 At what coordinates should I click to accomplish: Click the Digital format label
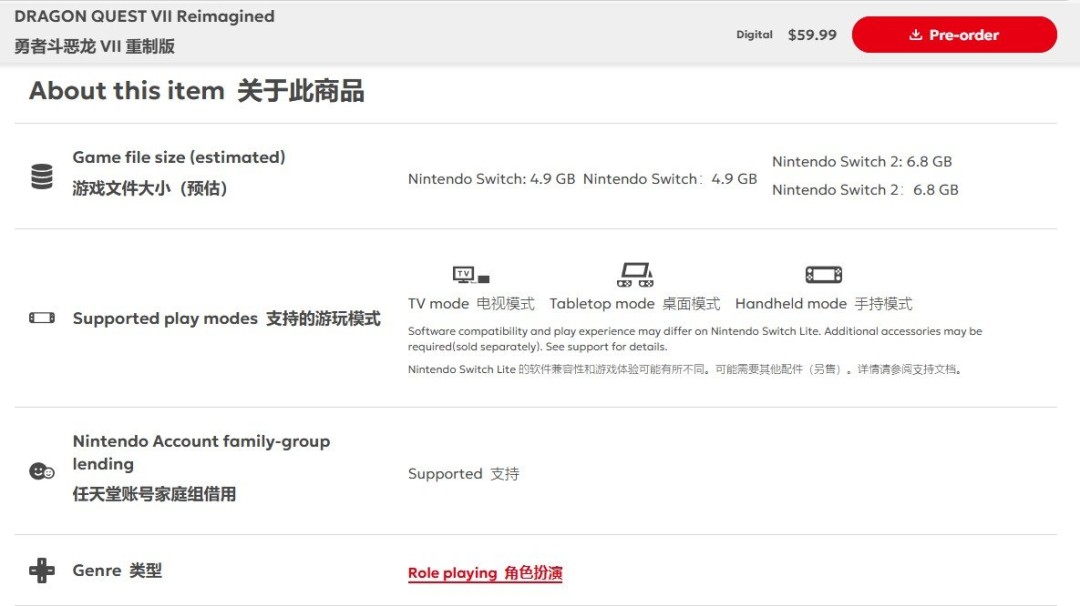tap(754, 35)
